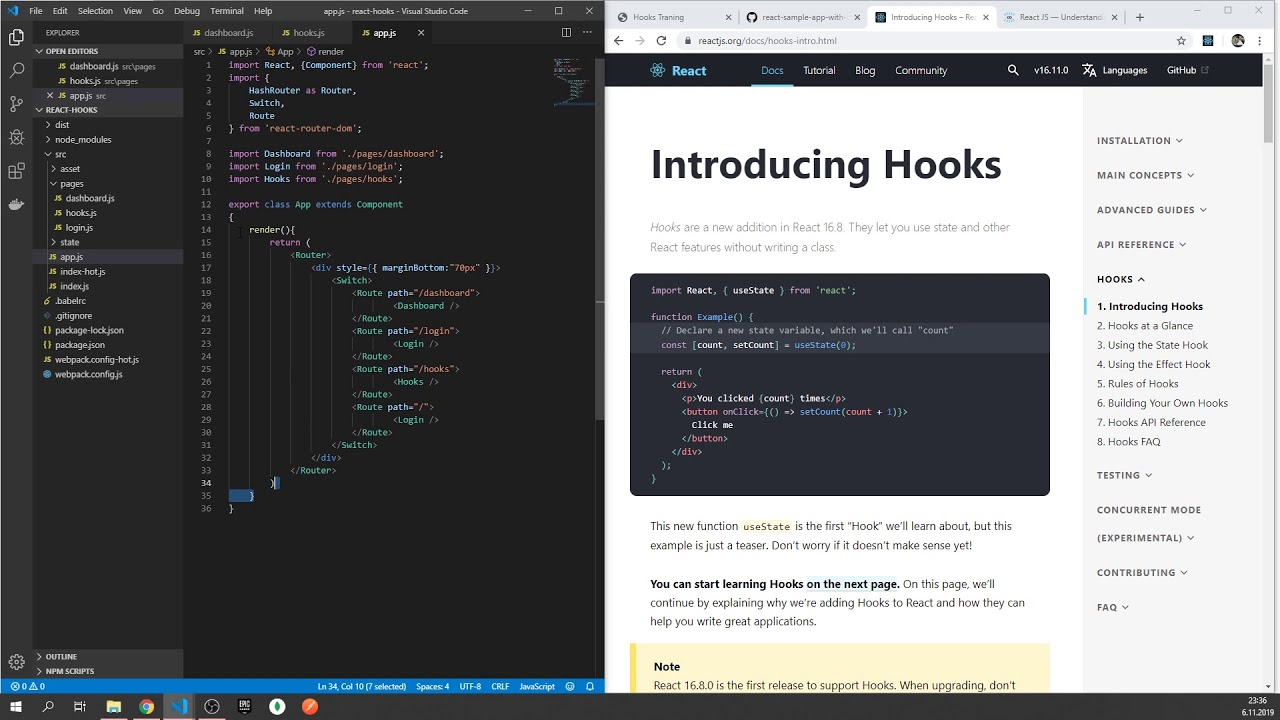Expand the node_modules folder

point(83,140)
